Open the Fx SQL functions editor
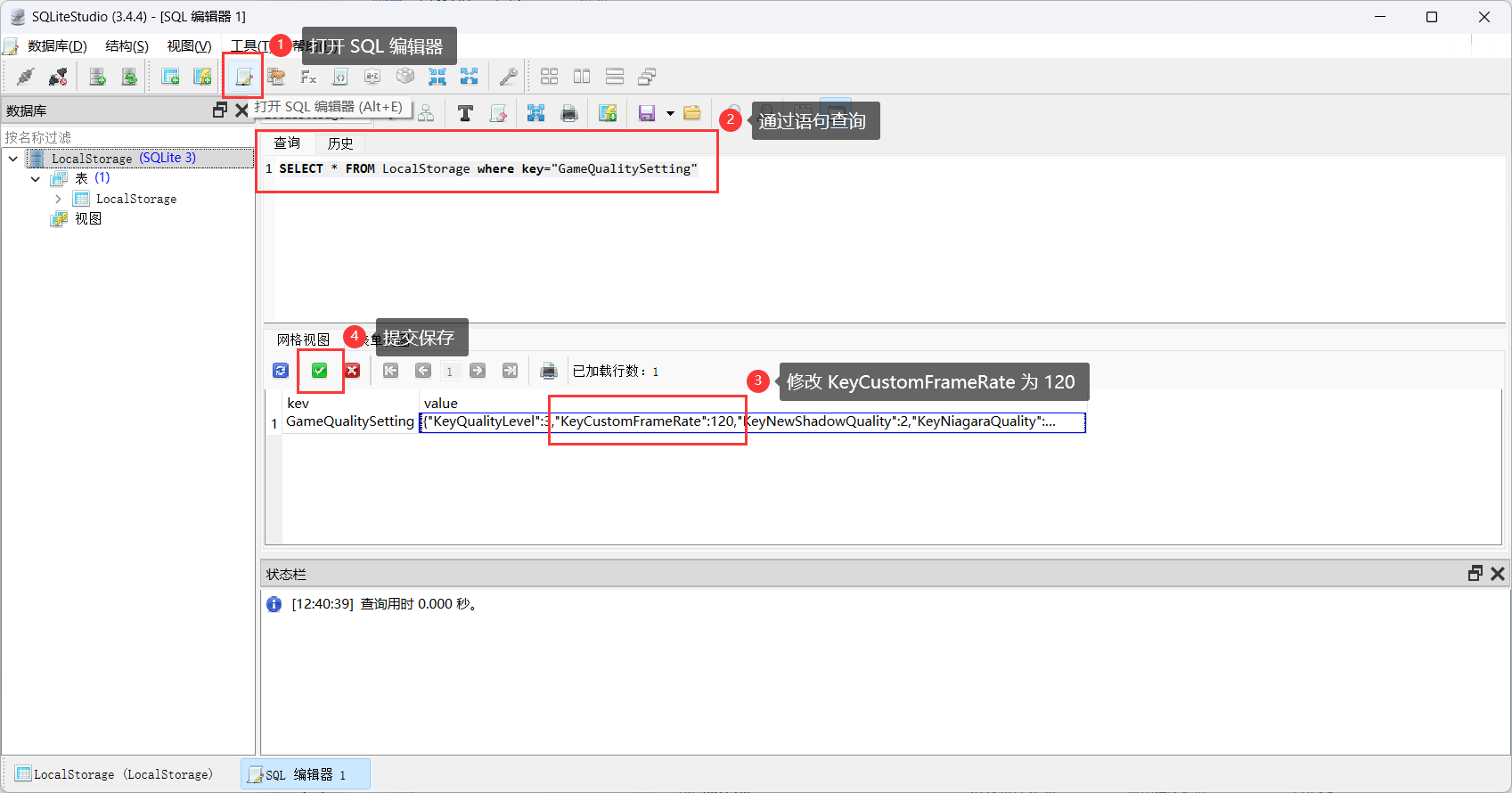1512x793 pixels. coord(308,77)
